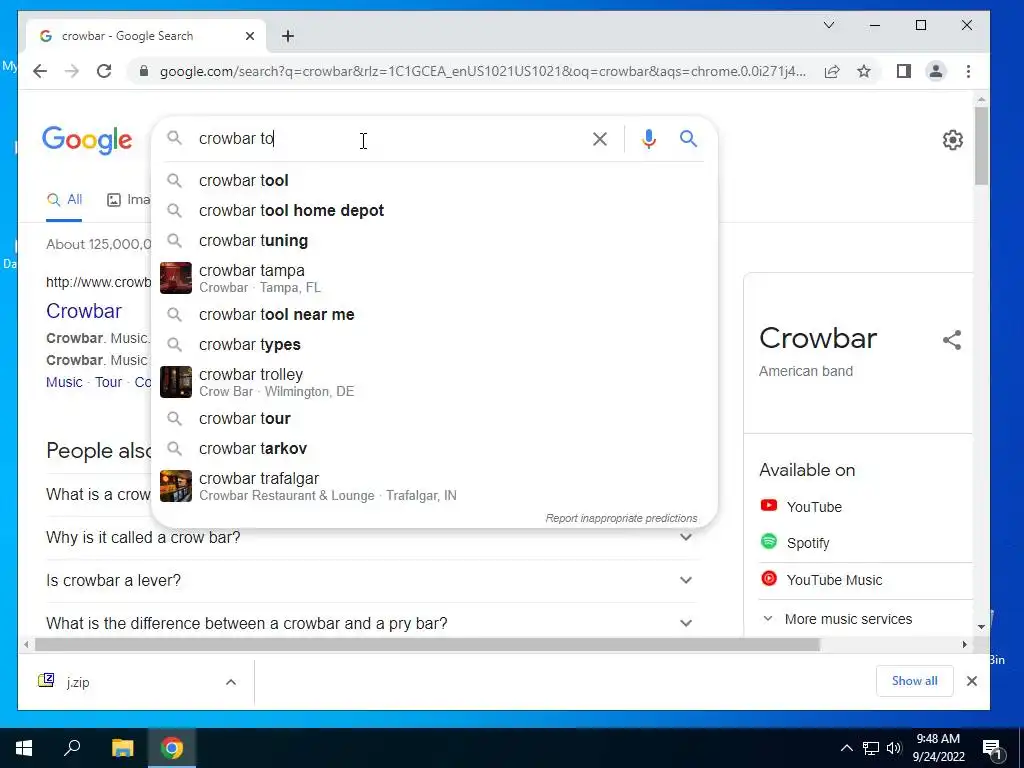Click the Crowbar Restaurant Trafalgar thumbnail
This screenshot has width=1024, height=768.
tap(176, 486)
